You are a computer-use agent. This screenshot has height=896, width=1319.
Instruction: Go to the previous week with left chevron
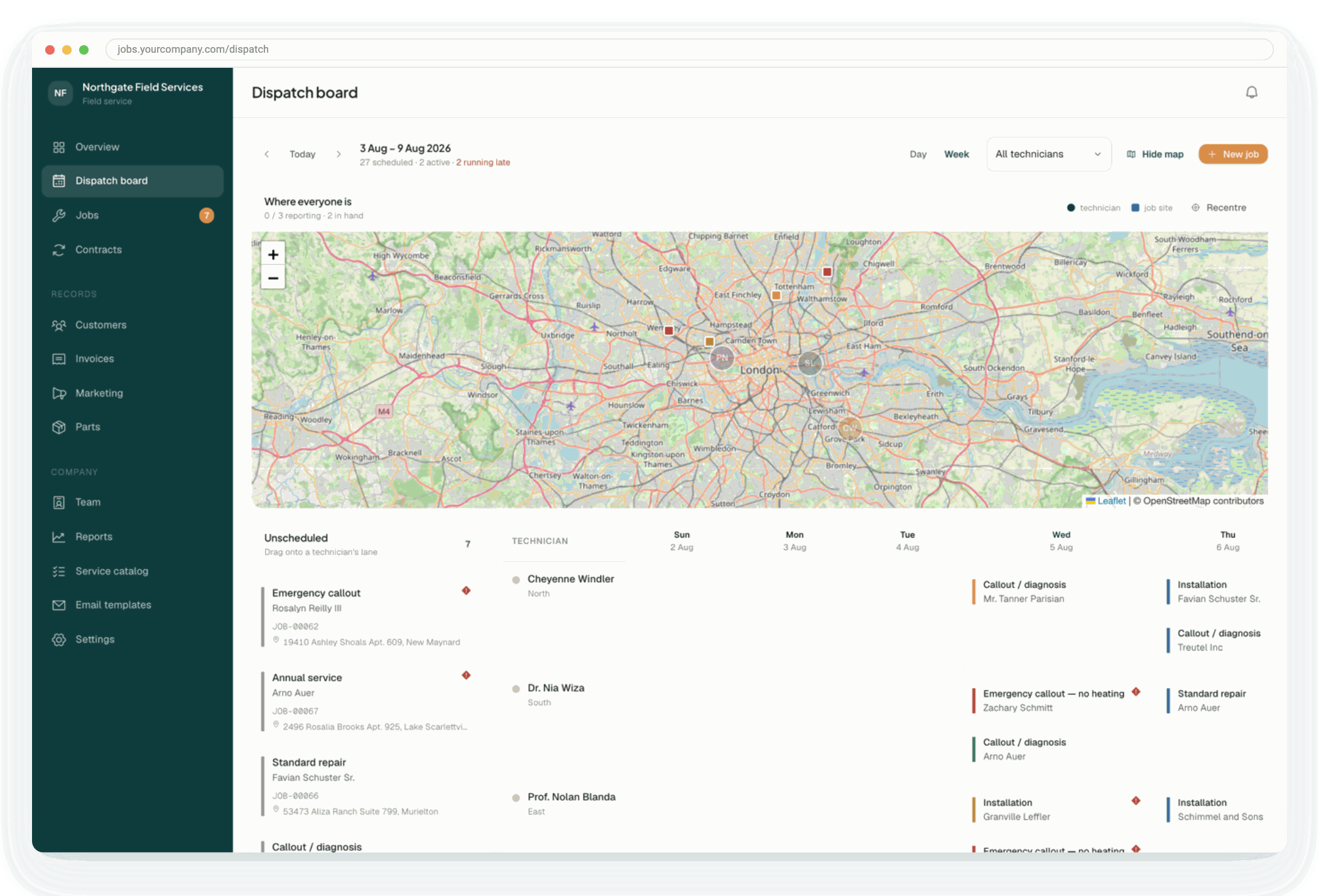pos(267,154)
